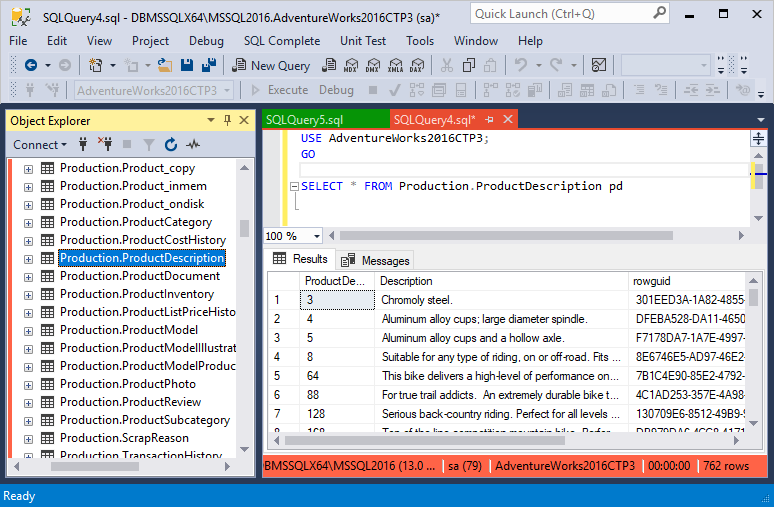This screenshot has width=774, height=507.
Task: Click the navigate backward arrow icon
Action: tap(31, 65)
